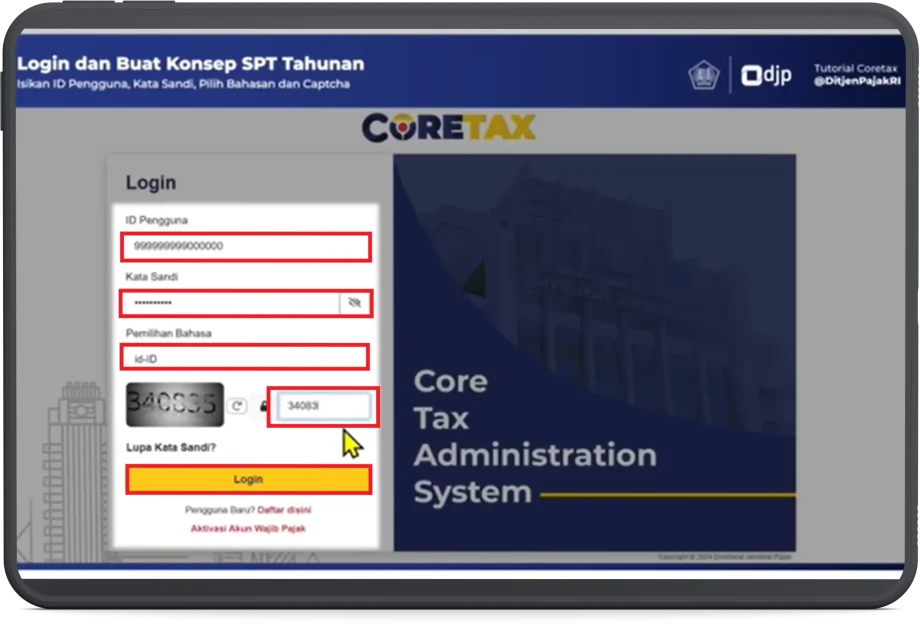Click the captcha answer input box
This screenshot has height=628, width=920.
(322, 406)
